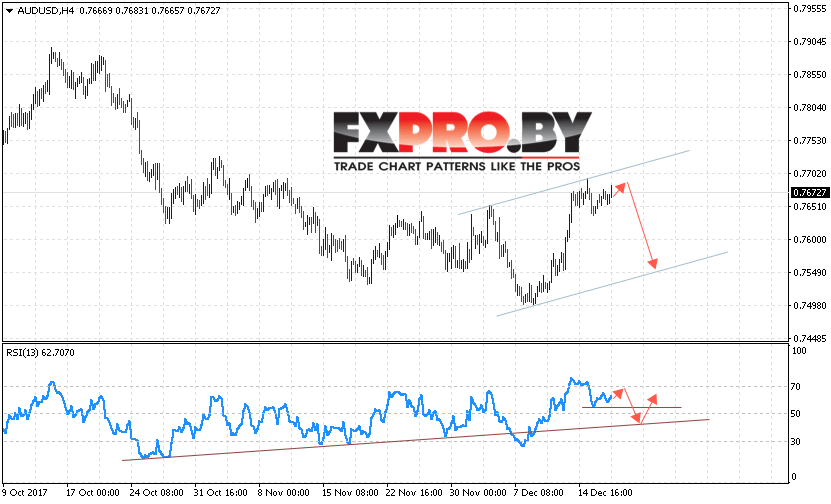
Task: Click price axis label 0.78040
Action: (809, 108)
